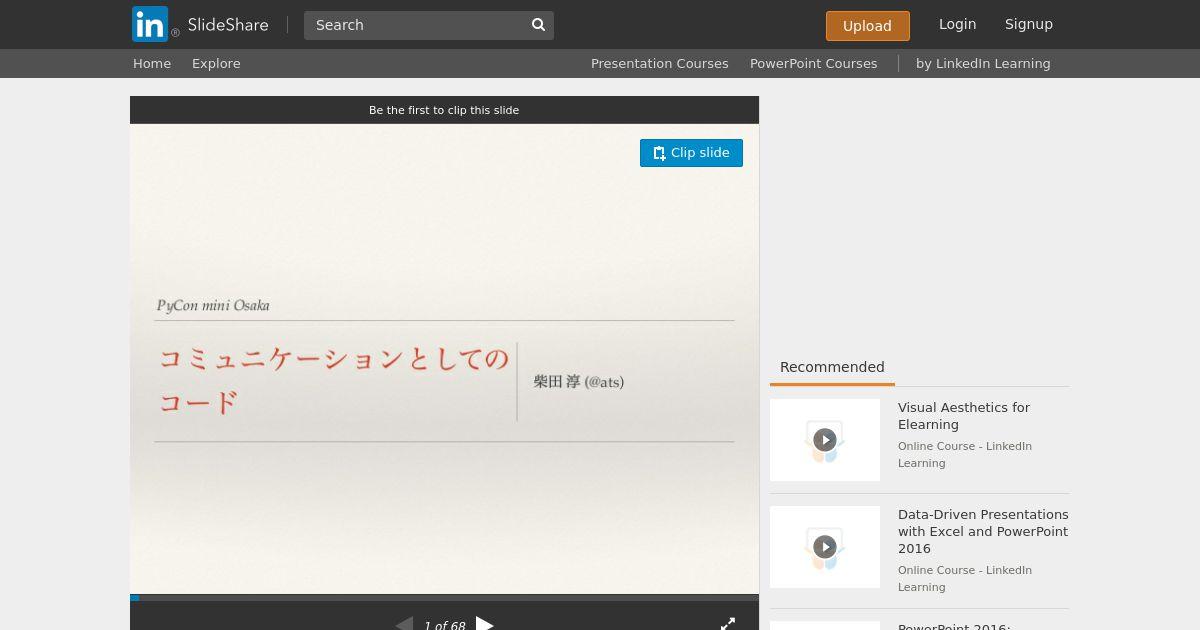Click 'Be the first to clip this slide'
The image size is (1200, 630).
(x=444, y=110)
